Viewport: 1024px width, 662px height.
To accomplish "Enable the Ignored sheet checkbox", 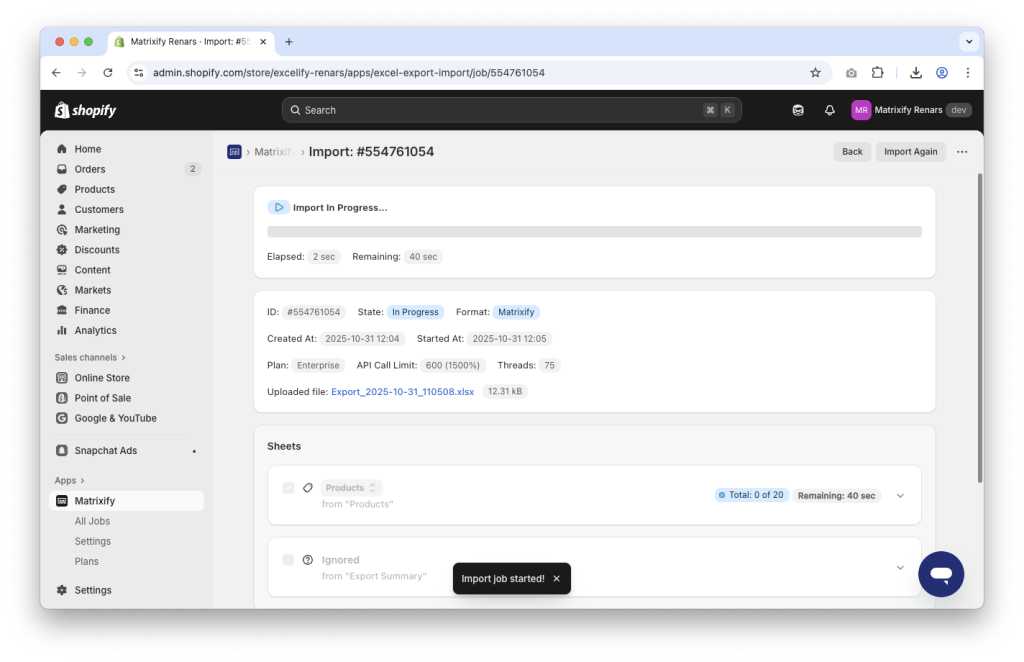I will pos(289,559).
